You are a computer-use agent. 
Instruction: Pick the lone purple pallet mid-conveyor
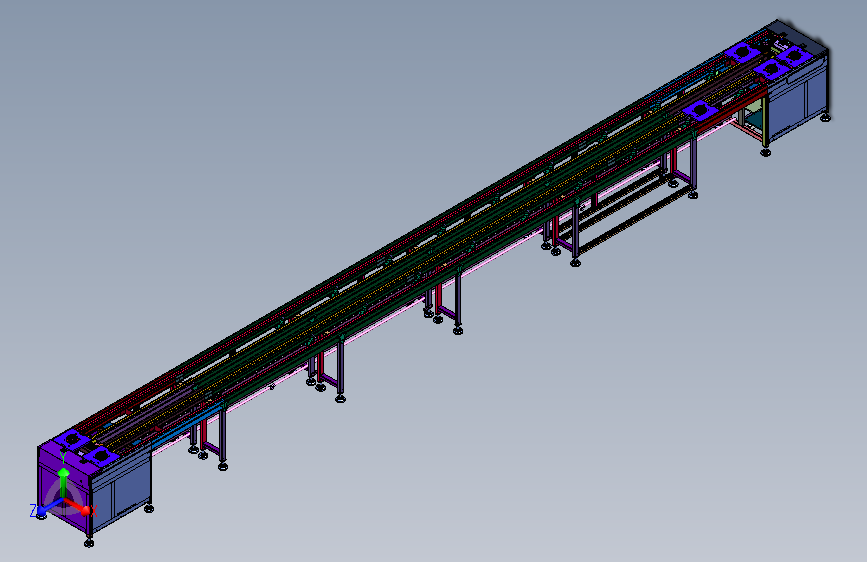pyautogui.click(x=701, y=110)
